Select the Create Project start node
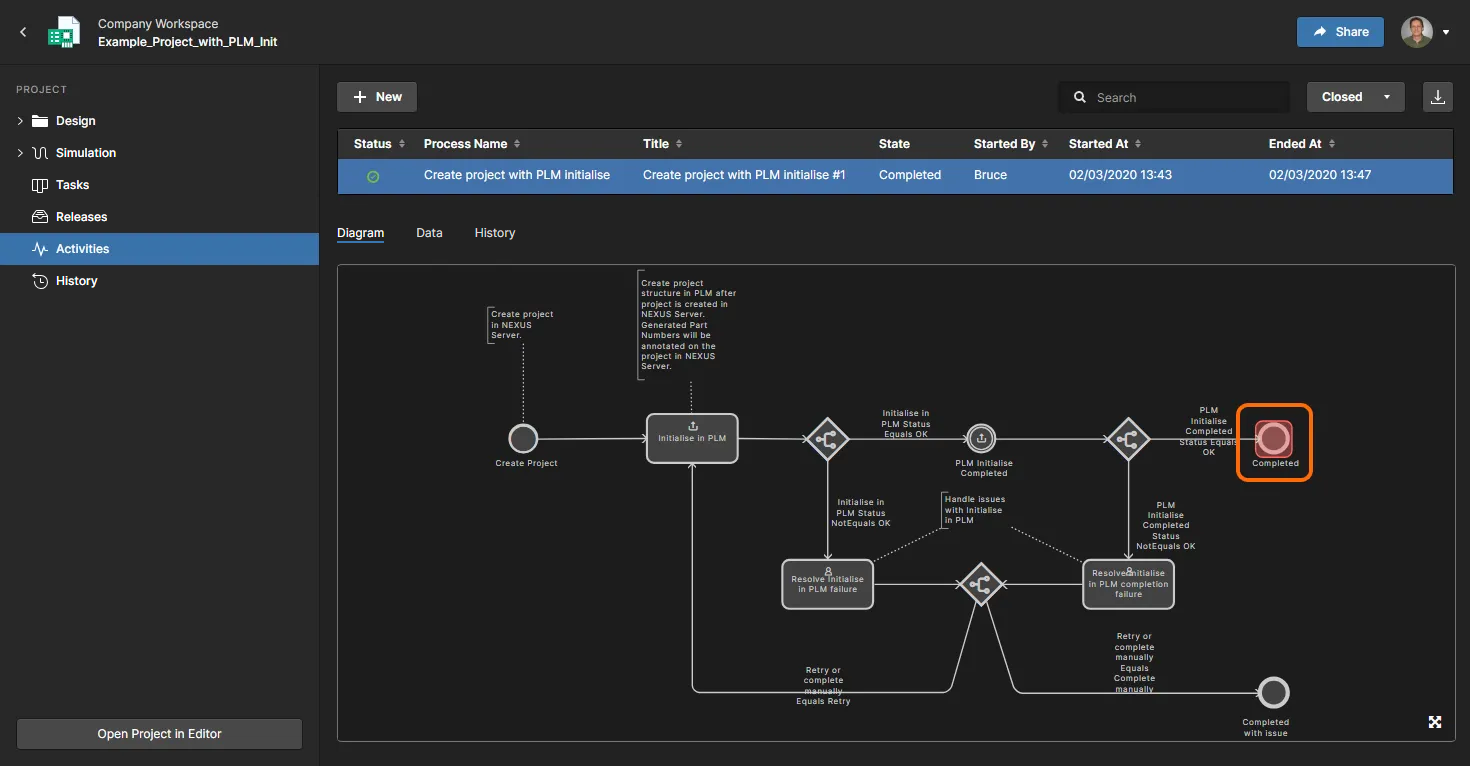Image resolution: width=1470 pixels, height=766 pixels. point(523,438)
